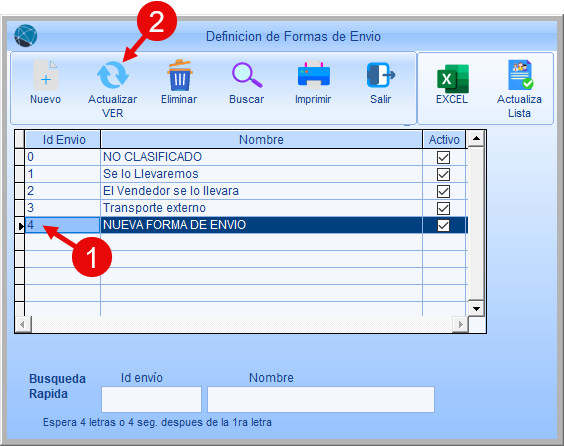Select the El Vendedor se lo llevara row
564x446 pixels.
pos(246,191)
